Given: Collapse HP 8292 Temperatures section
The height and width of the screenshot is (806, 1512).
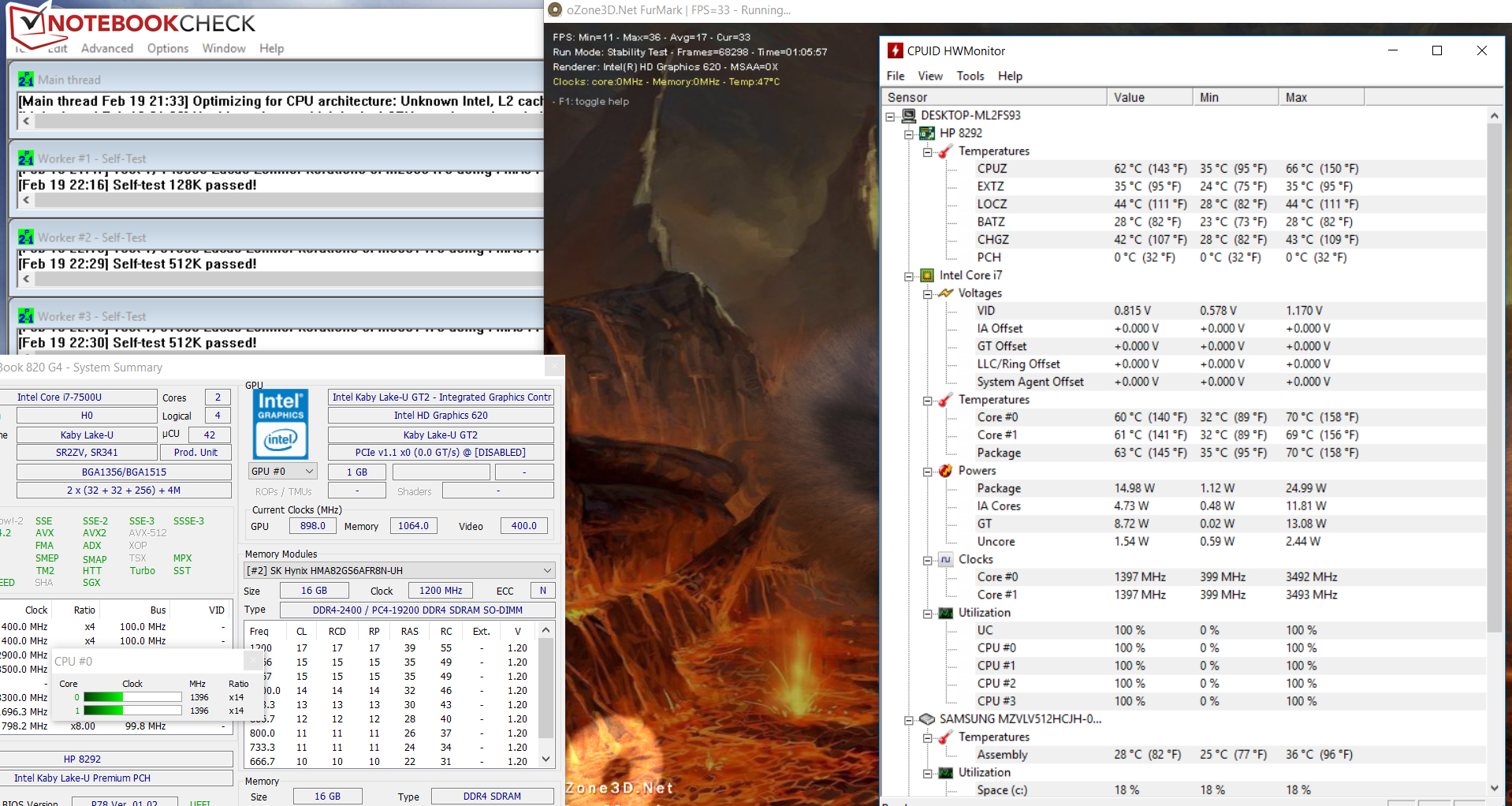Looking at the screenshot, I should (x=928, y=151).
